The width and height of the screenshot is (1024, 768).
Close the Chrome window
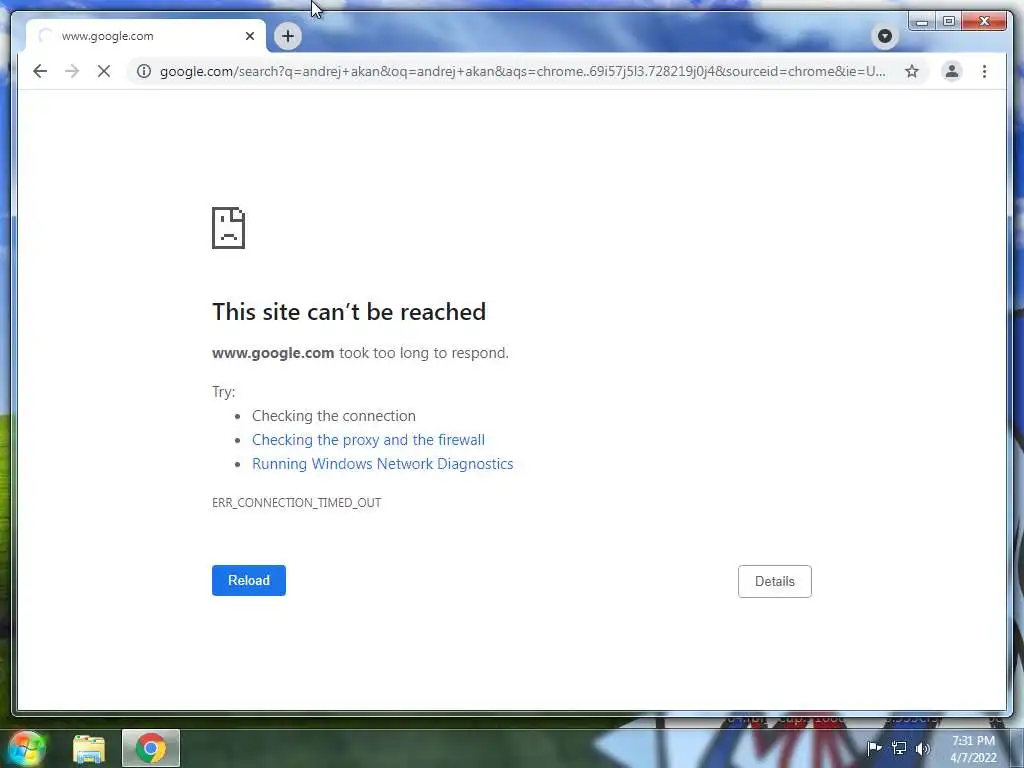984,22
